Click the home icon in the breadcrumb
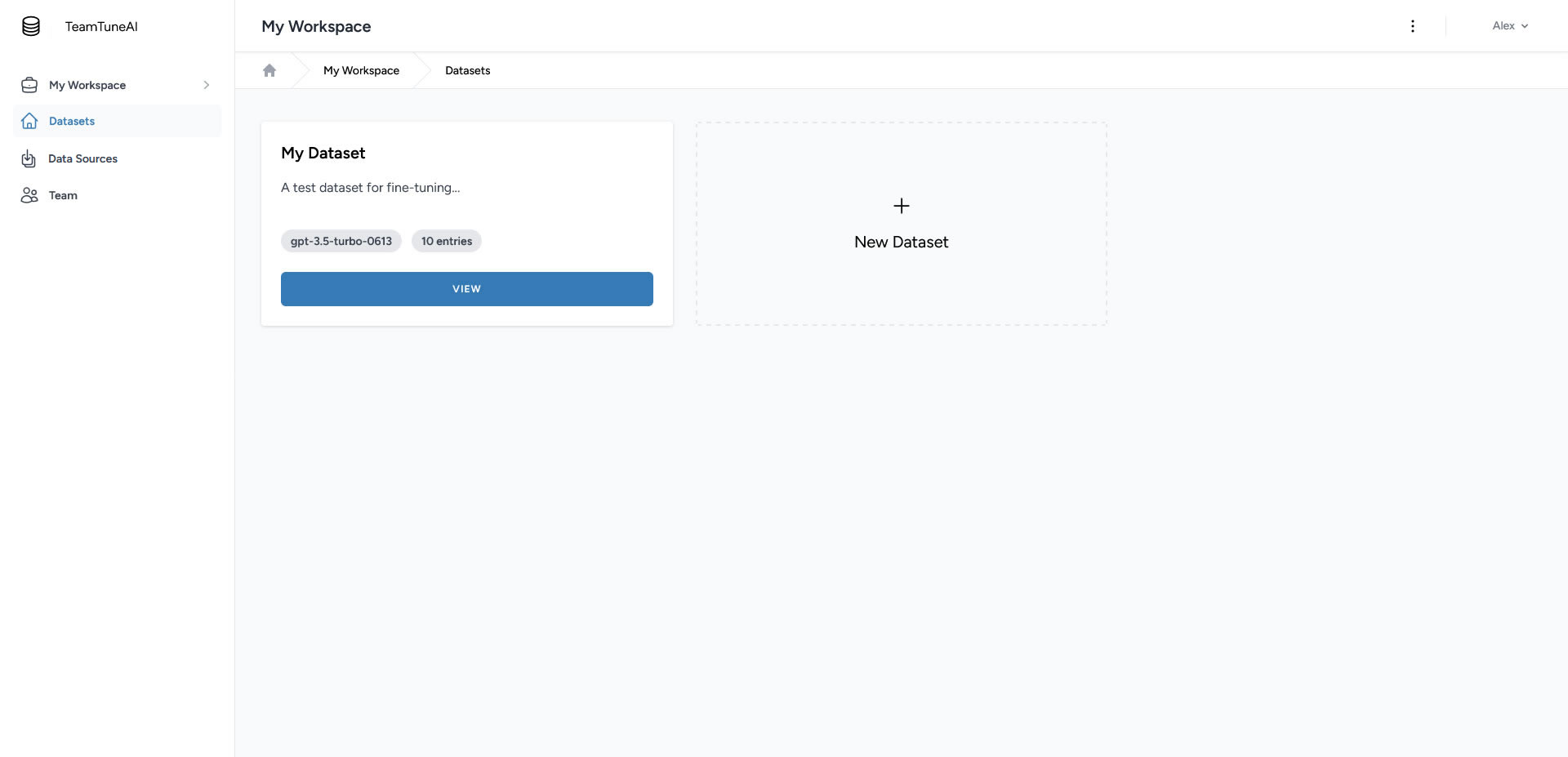Image resolution: width=1568 pixels, height=757 pixels. coord(269,70)
